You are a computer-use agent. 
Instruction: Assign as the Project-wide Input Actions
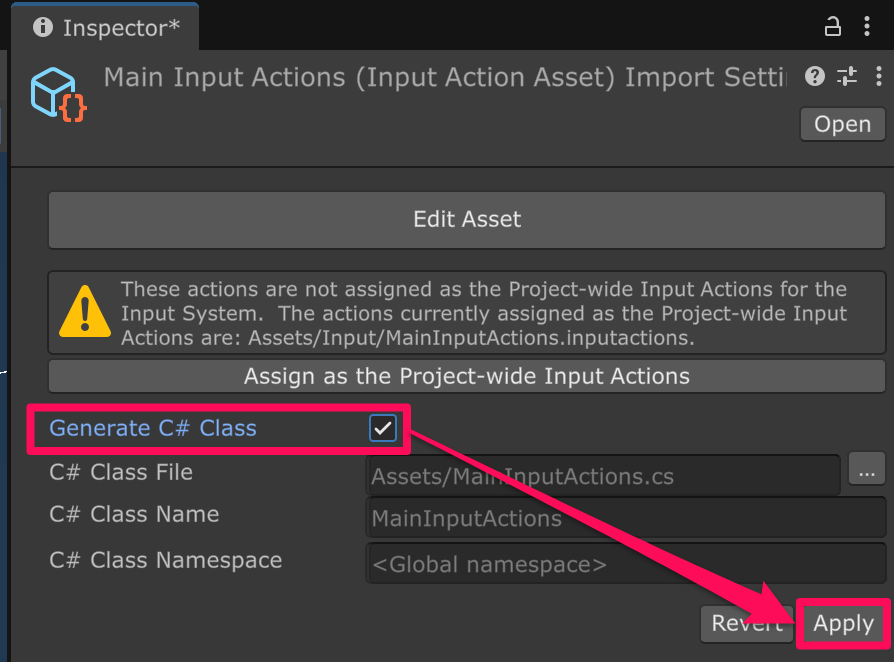coord(467,377)
